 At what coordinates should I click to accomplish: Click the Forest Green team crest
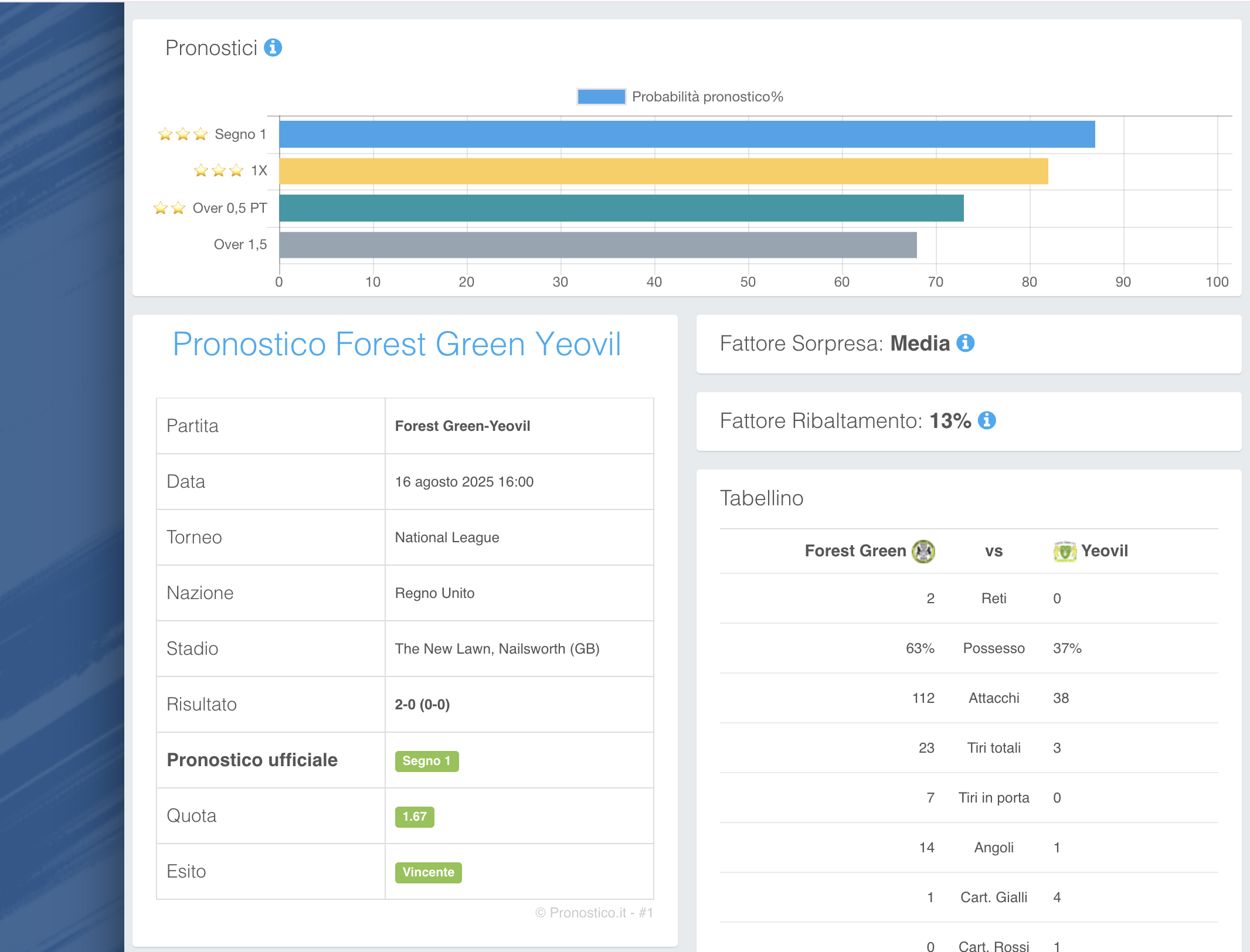click(923, 551)
